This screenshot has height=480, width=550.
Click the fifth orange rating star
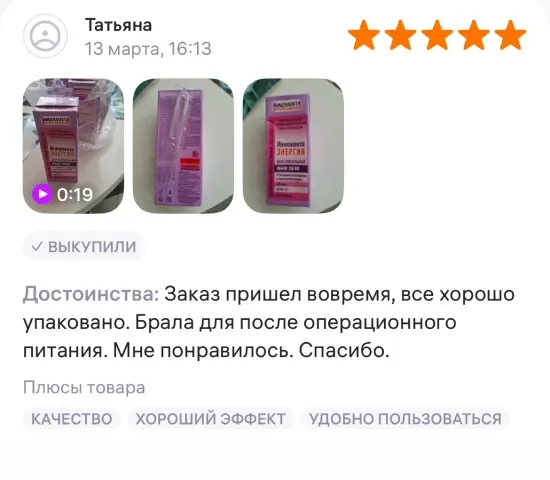tap(511, 34)
